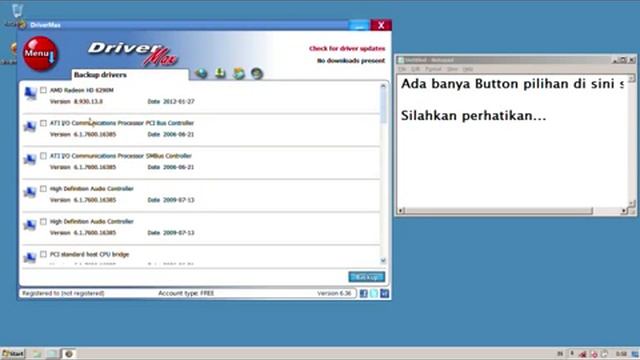Viewport: 640px width, 360px height.
Task: Click the blue globe toolbar icon in DriverMax
Action: (201, 73)
